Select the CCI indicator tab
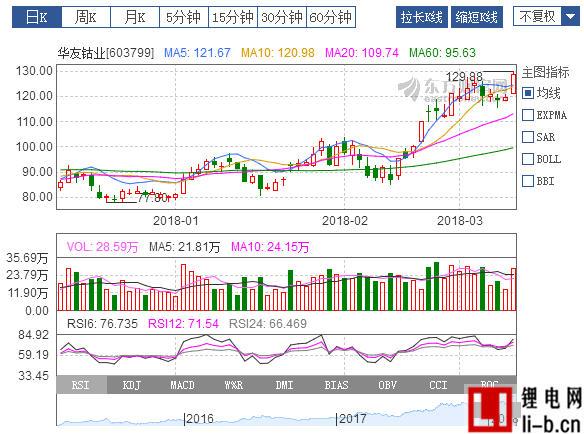This screenshot has height=434, width=584. coord(438,385)
